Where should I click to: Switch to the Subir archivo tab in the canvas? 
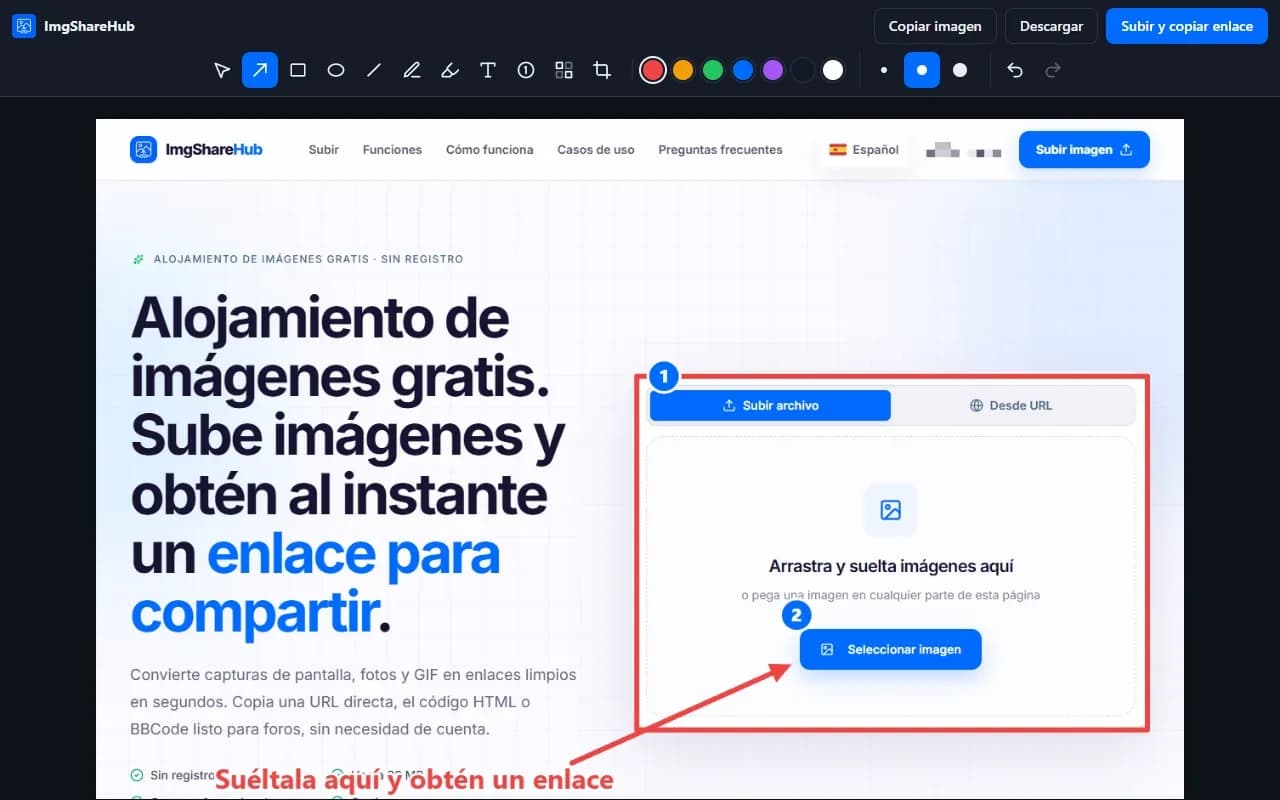click(770, 405)
